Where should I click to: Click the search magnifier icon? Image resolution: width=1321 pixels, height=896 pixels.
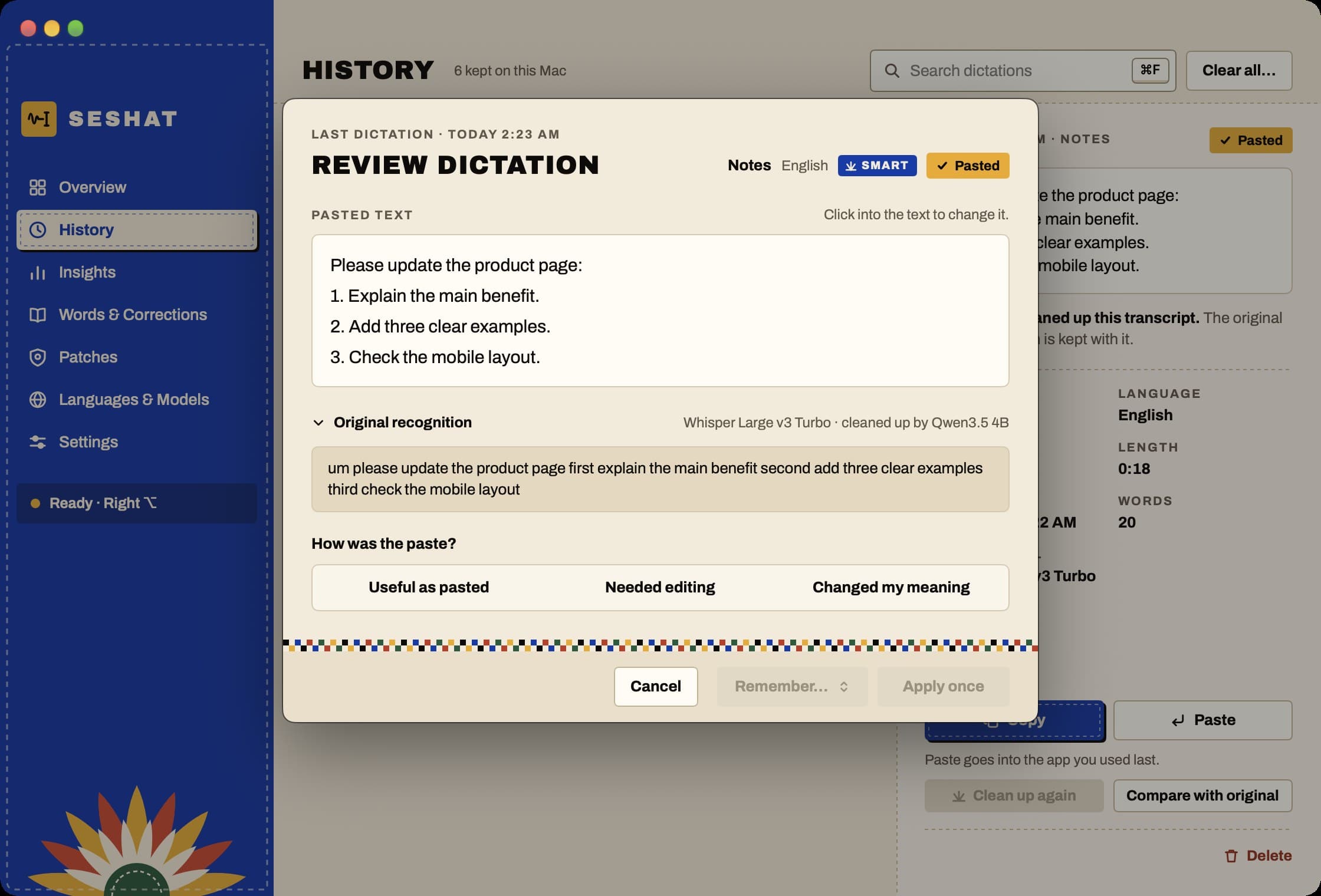click(892, 71)
